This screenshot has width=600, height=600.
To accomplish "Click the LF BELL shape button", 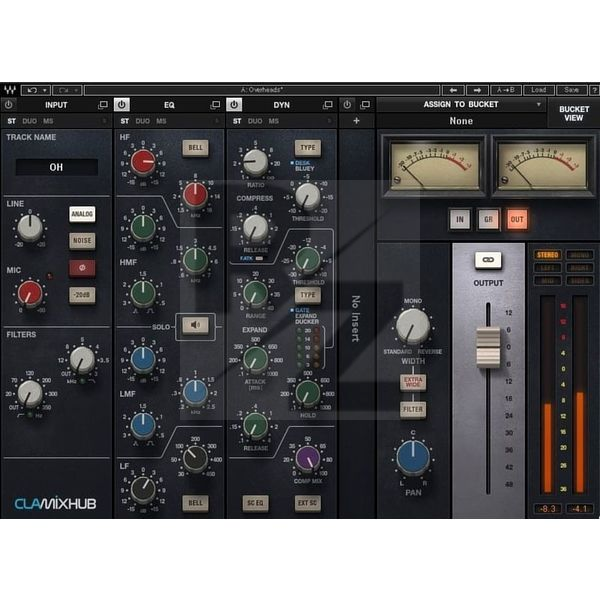I will [x=195, y=503].
